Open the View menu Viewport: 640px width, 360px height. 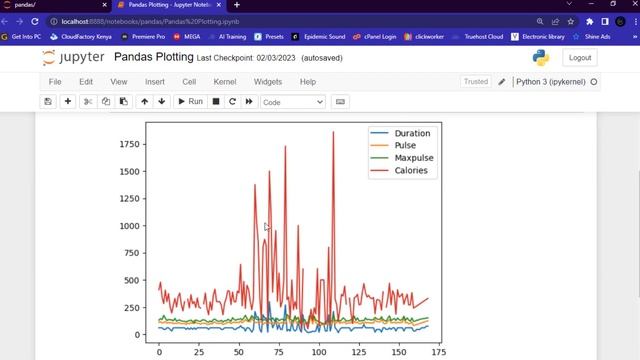(119, 82)
